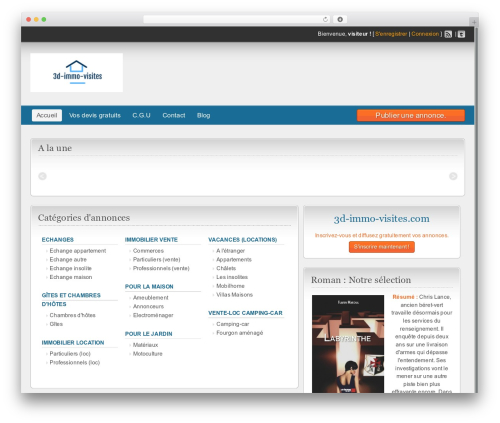Open Echange insolite category
500x423 pixels.
[70, 268]
